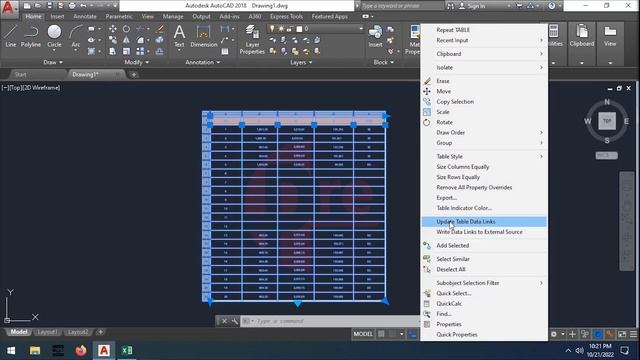Click the command line customize wrench icon
The image size is (640, 360).
click(x=235, y=321)
